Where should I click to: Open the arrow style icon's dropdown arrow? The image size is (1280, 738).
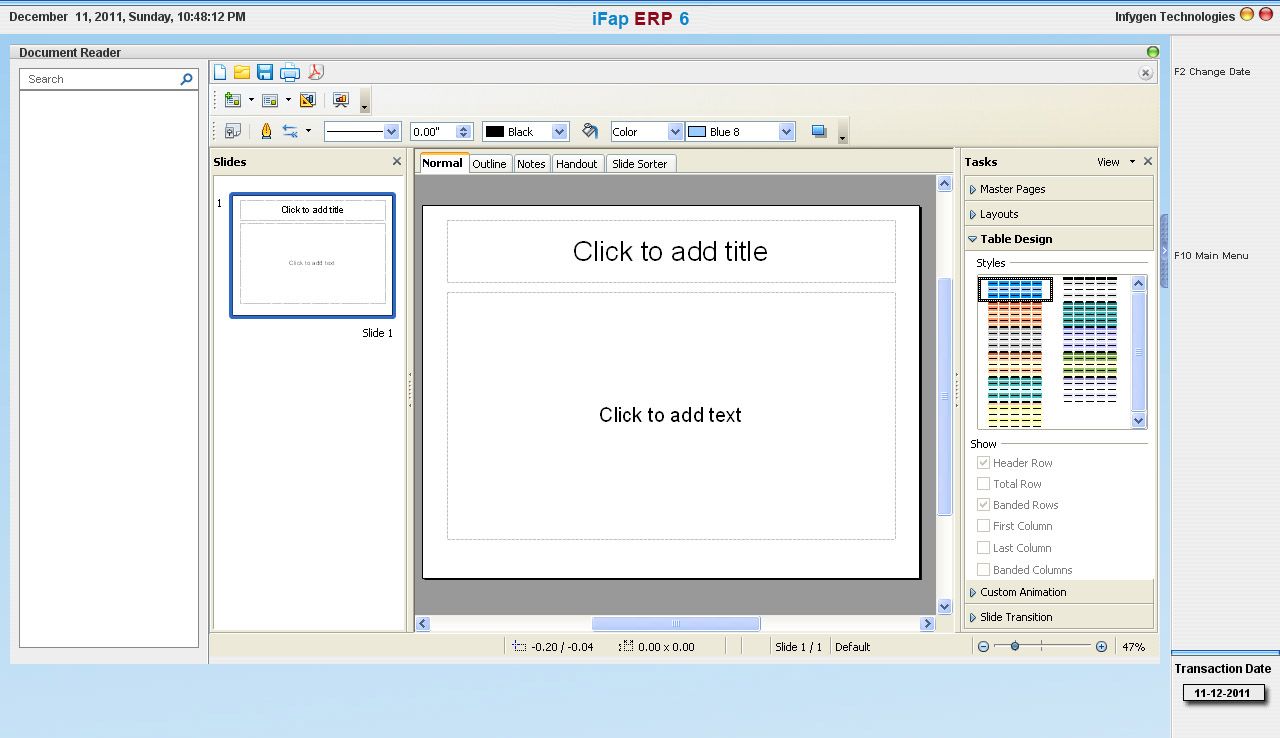[x=308, y=131]
